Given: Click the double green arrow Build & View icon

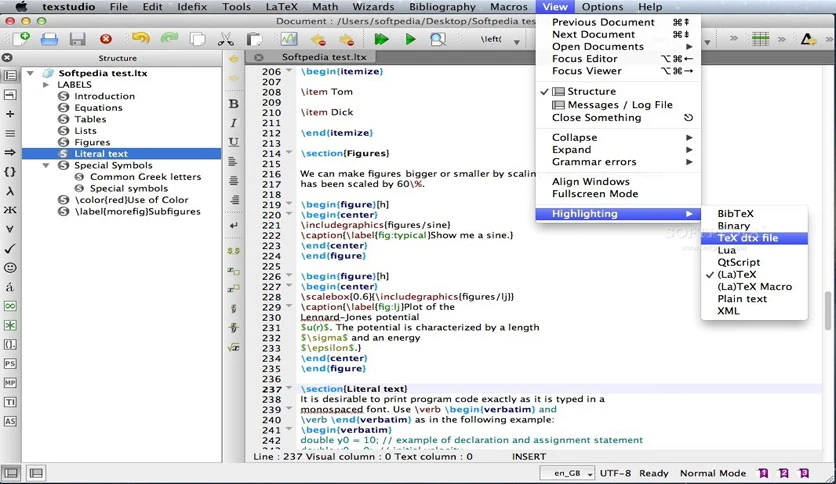Looking at the screenshot, I should pos(381,39).
